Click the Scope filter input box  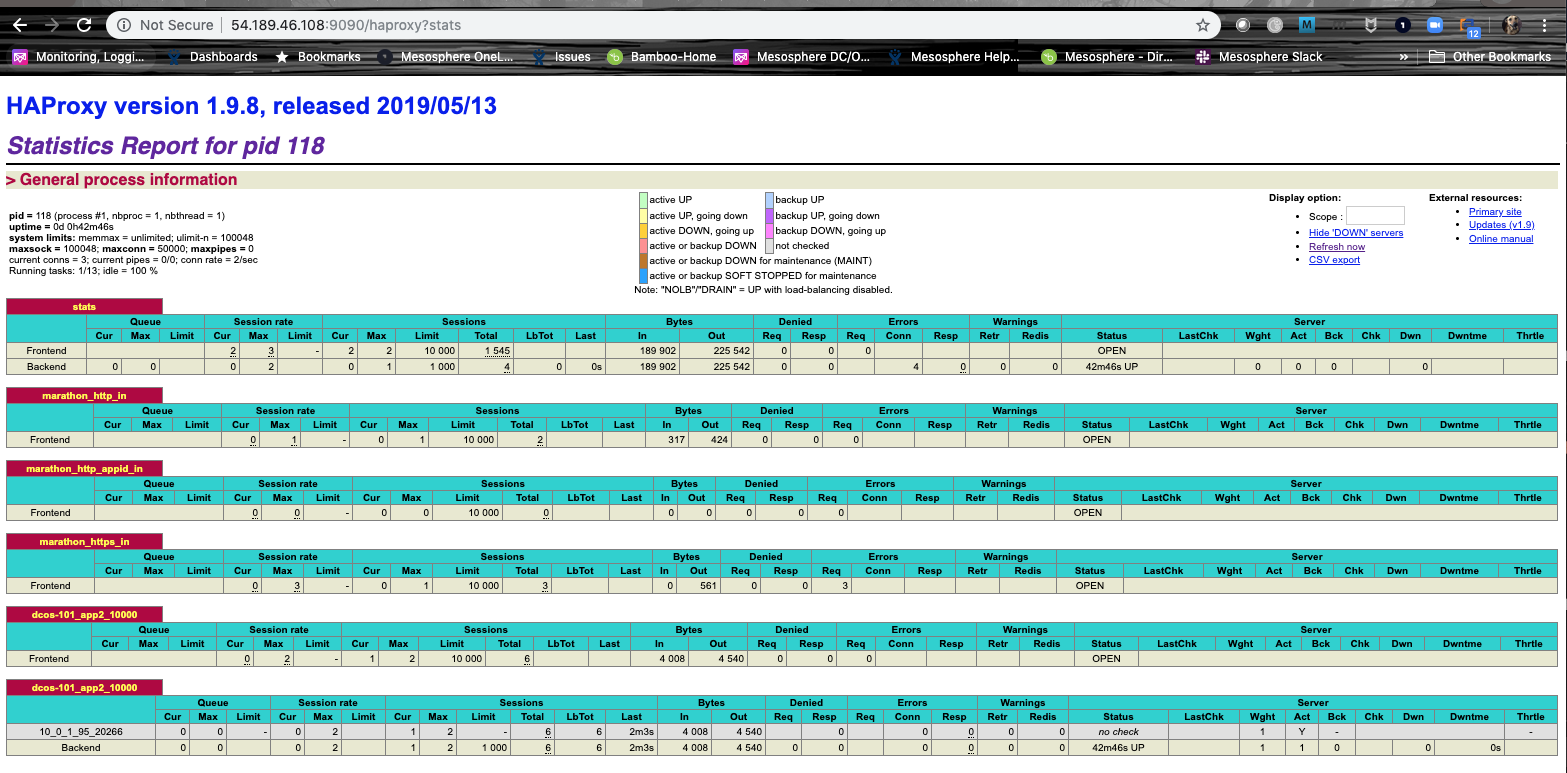click(1375, 216)
